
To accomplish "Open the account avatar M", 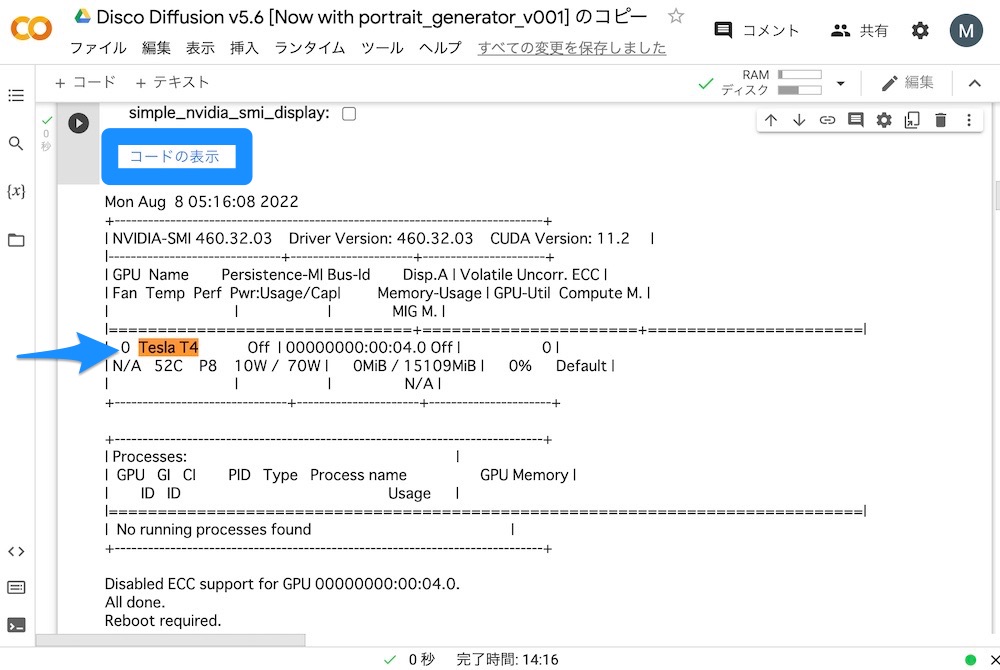I will coord(966,30).
